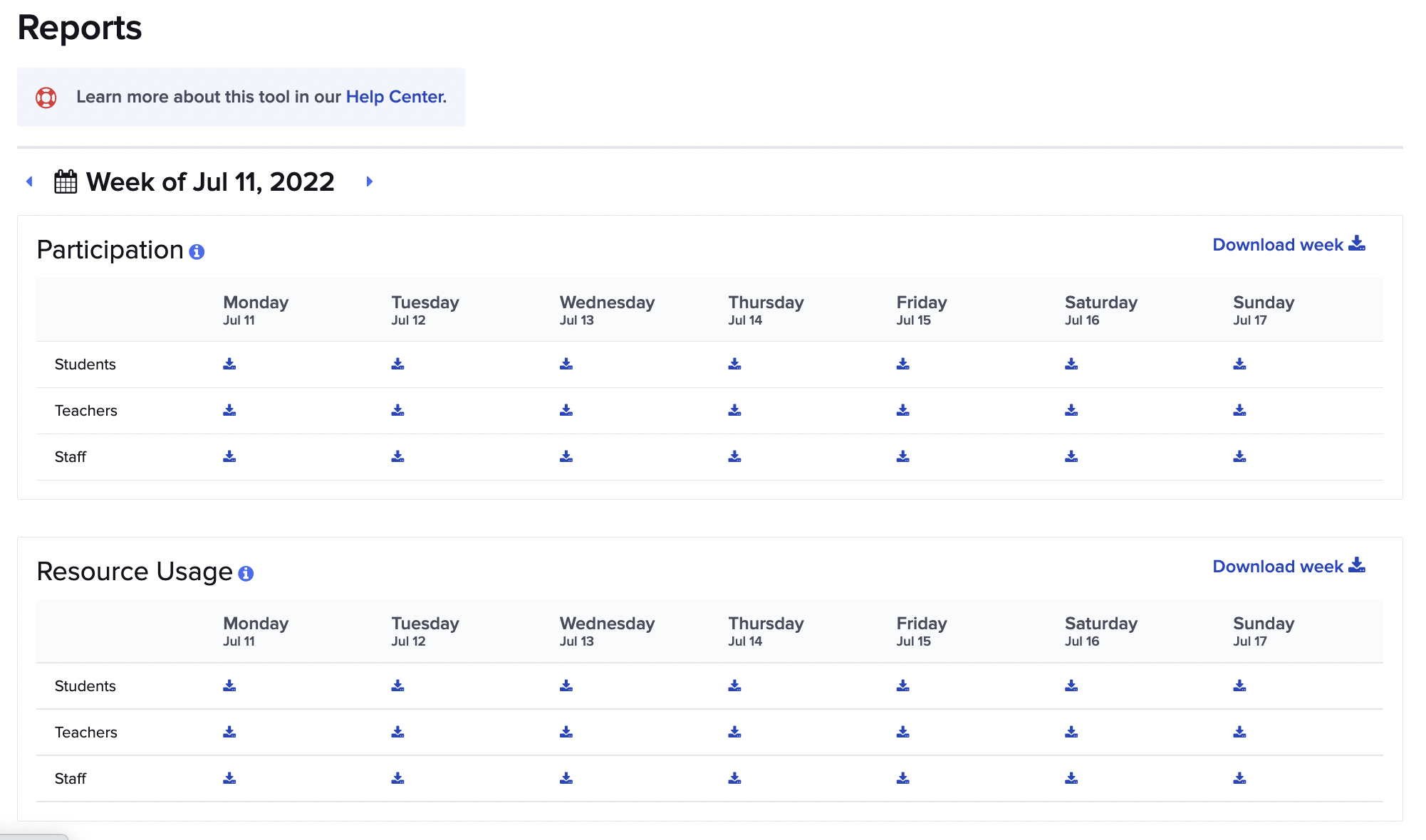This screenshot has height=840, width=1426.
Task: Click the life ring help icon
Action: click(x=46, y=98)
